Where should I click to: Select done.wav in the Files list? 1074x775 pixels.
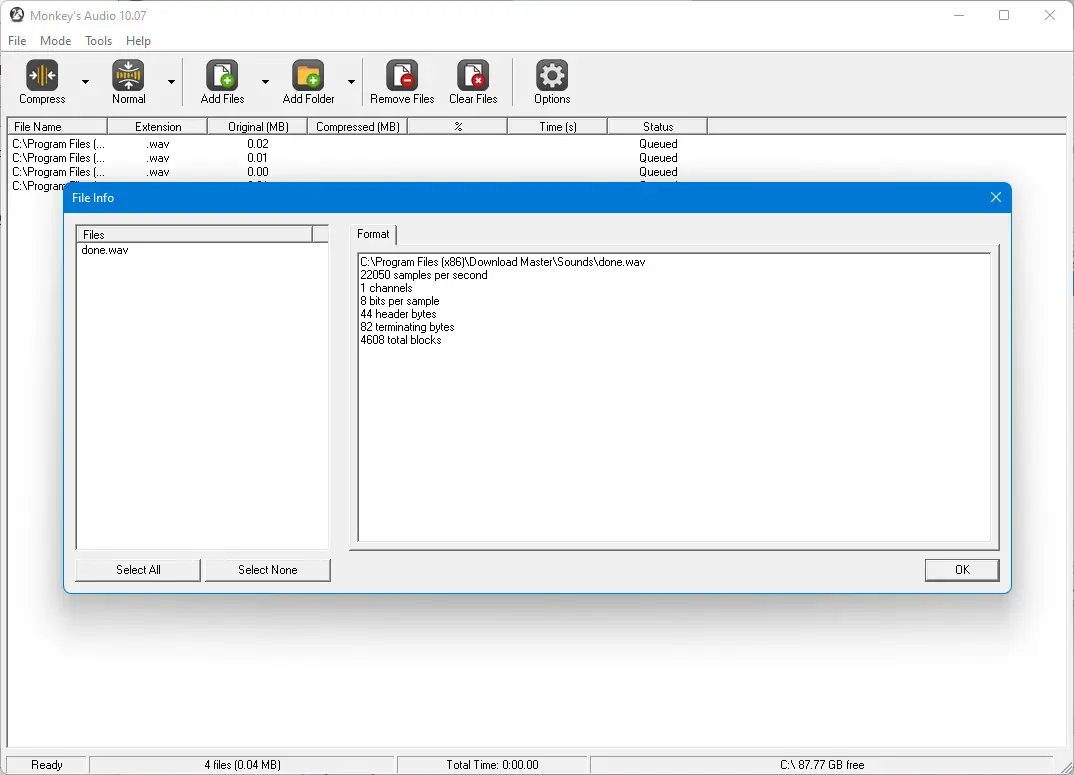105,250
